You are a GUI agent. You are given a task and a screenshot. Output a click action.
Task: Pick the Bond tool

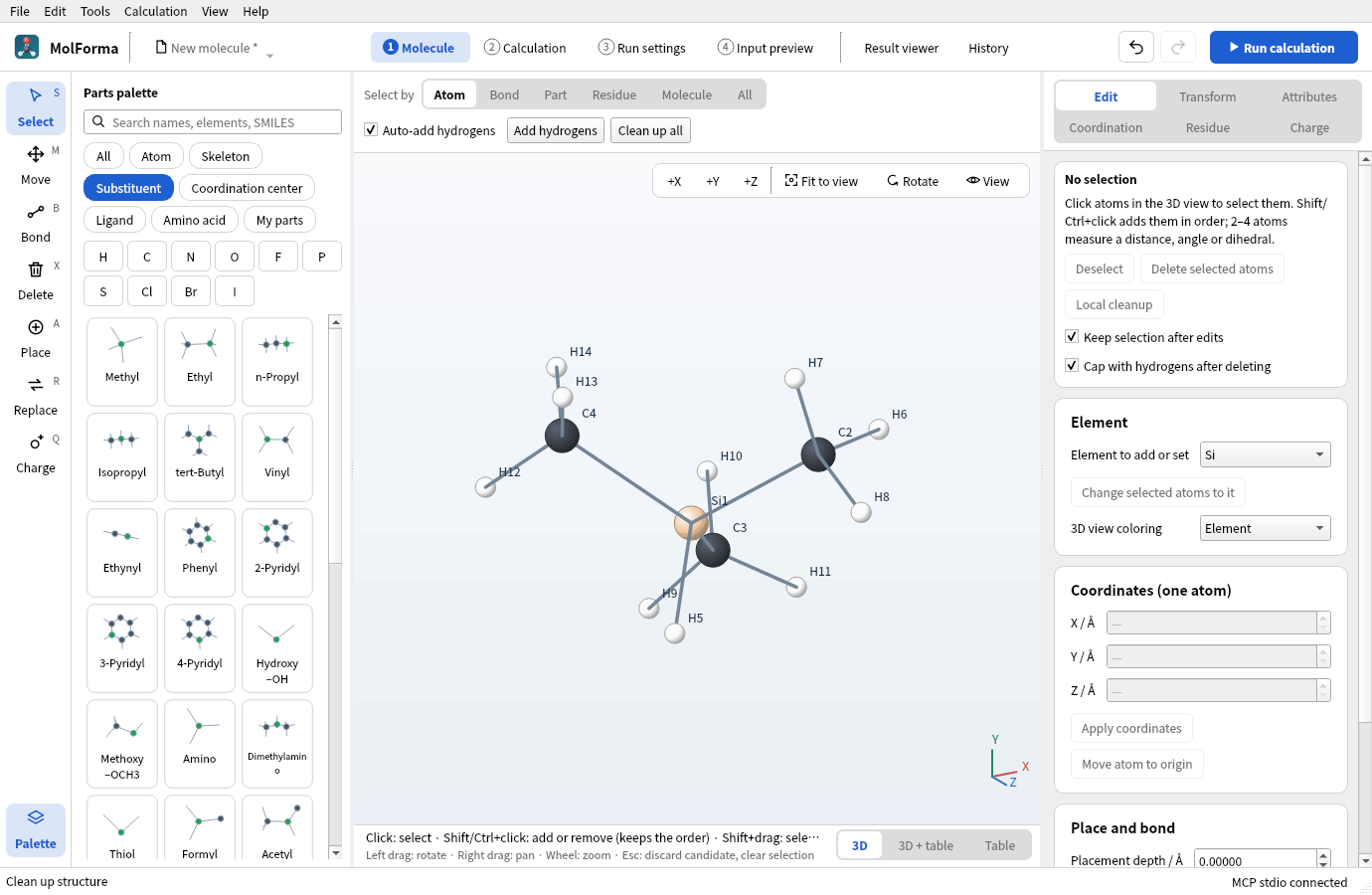click(x=36, y=223)
